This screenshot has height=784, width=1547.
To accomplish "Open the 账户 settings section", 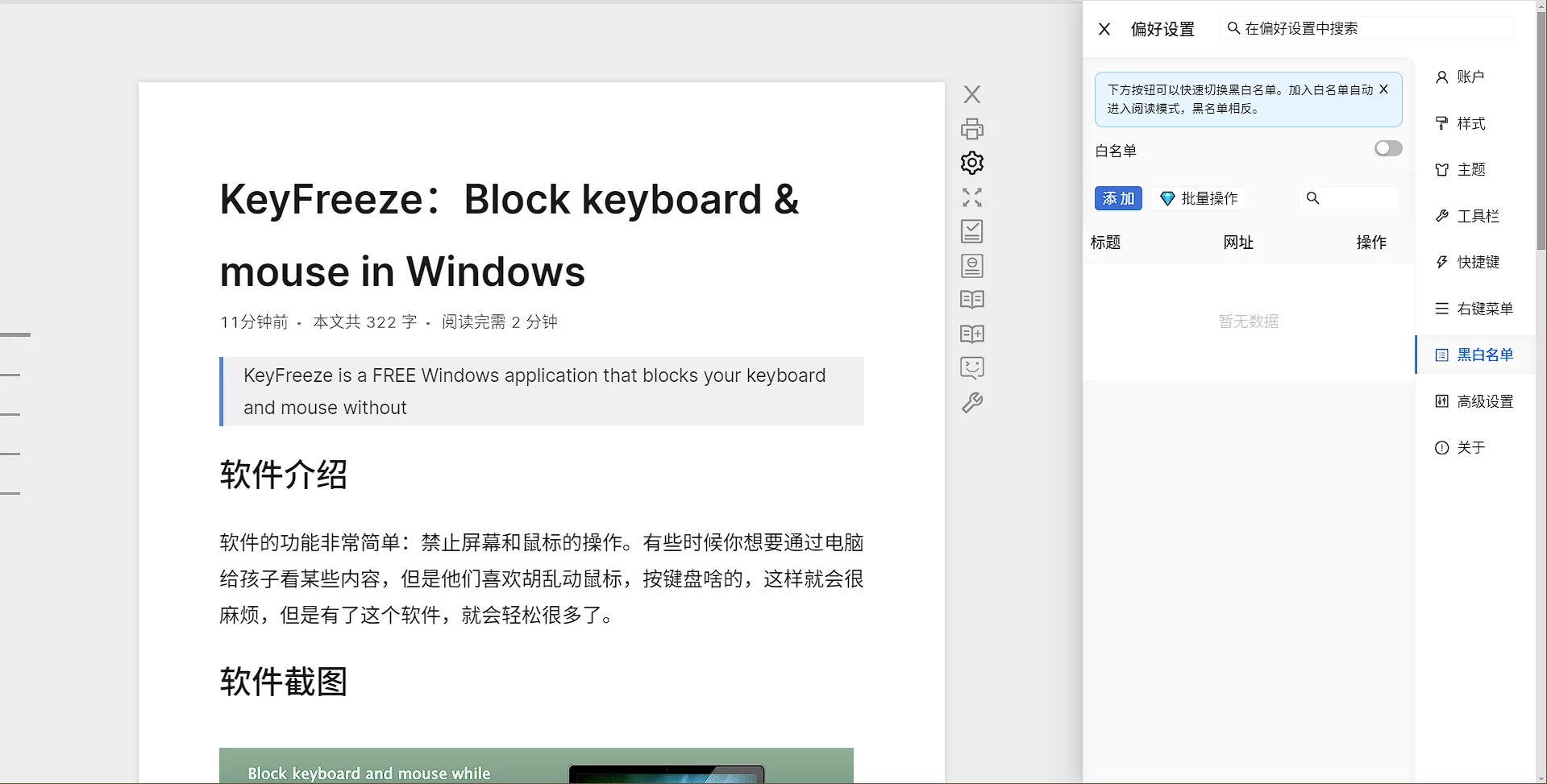I will pyautogui.click(x=1470, y=77).
